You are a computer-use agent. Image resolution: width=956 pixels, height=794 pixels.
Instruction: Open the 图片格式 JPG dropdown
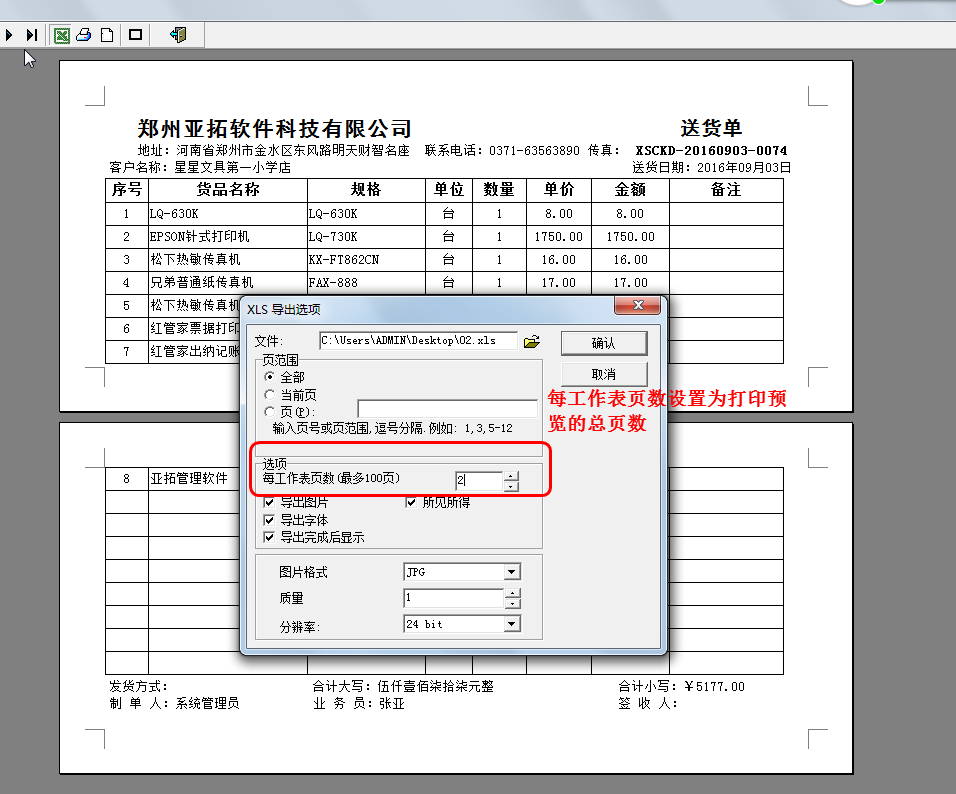click(x=512, y=572)
